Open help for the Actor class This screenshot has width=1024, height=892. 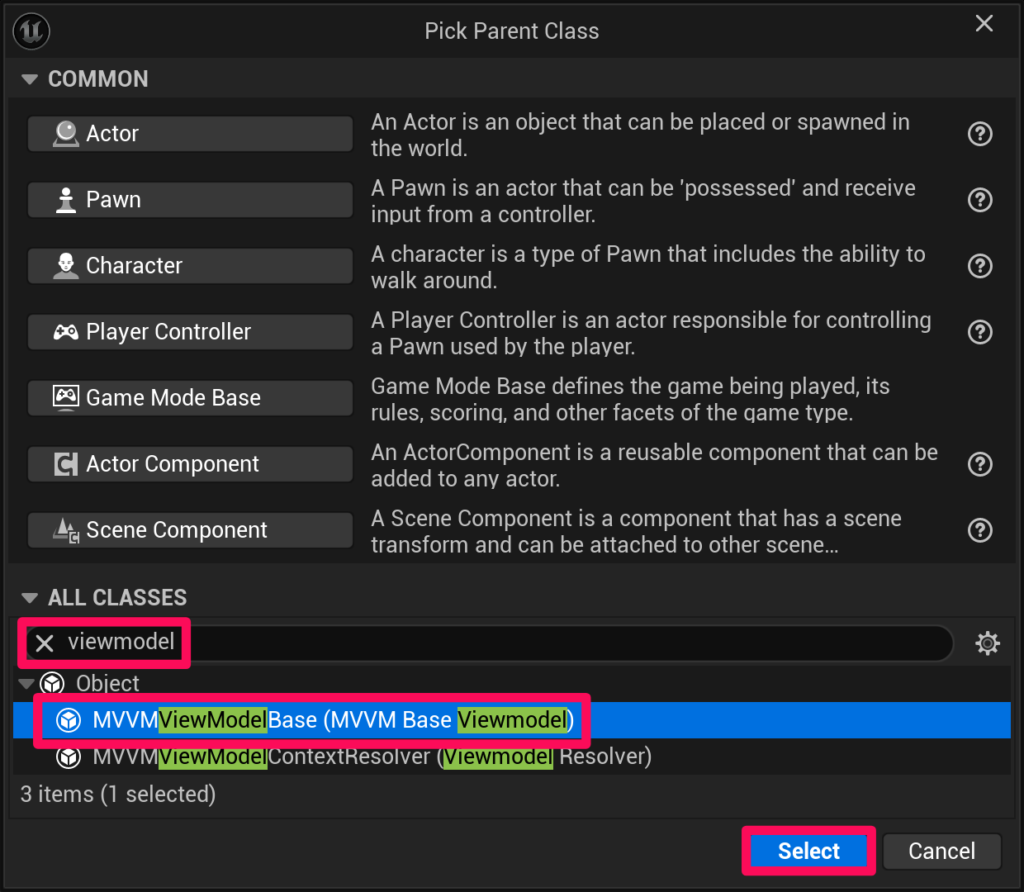point(980,134)
